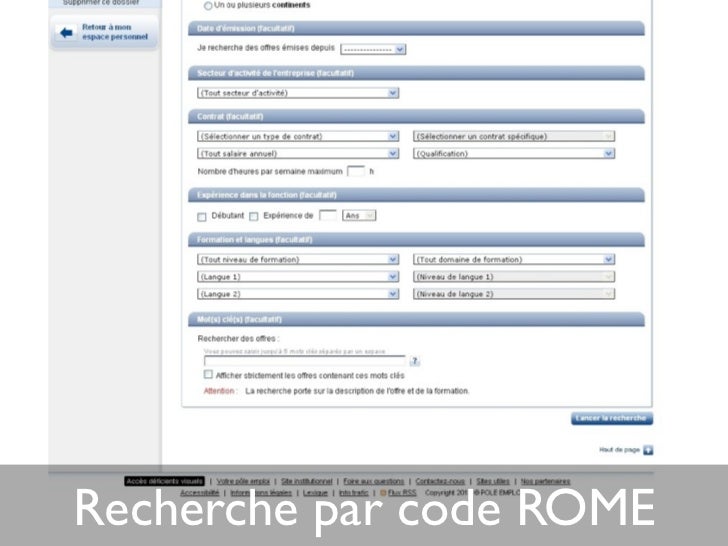Click the 'Contrat (facultatif)' section header
Image resolution: width=728 pixels, height=546 pixels.
pos(416,117)
